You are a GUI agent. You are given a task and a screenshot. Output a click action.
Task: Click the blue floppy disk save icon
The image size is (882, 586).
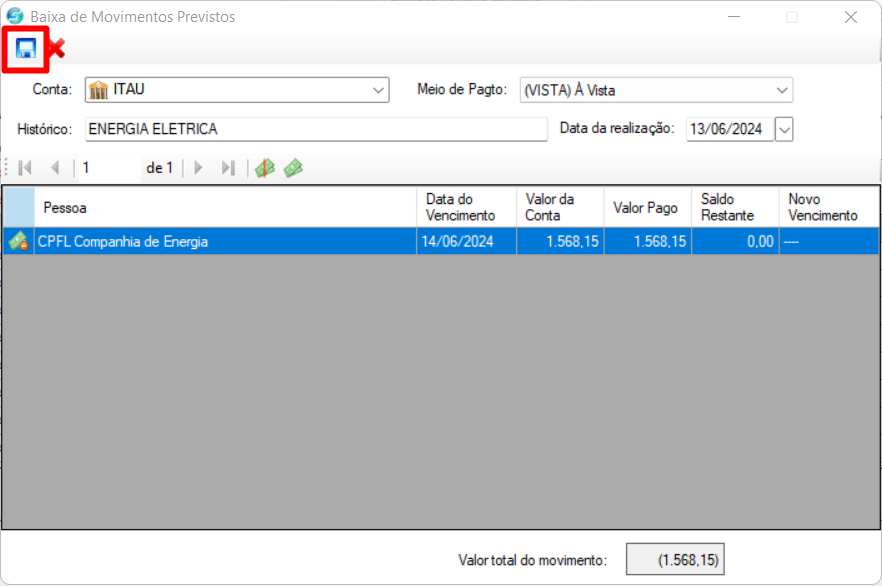pos(26,49)
